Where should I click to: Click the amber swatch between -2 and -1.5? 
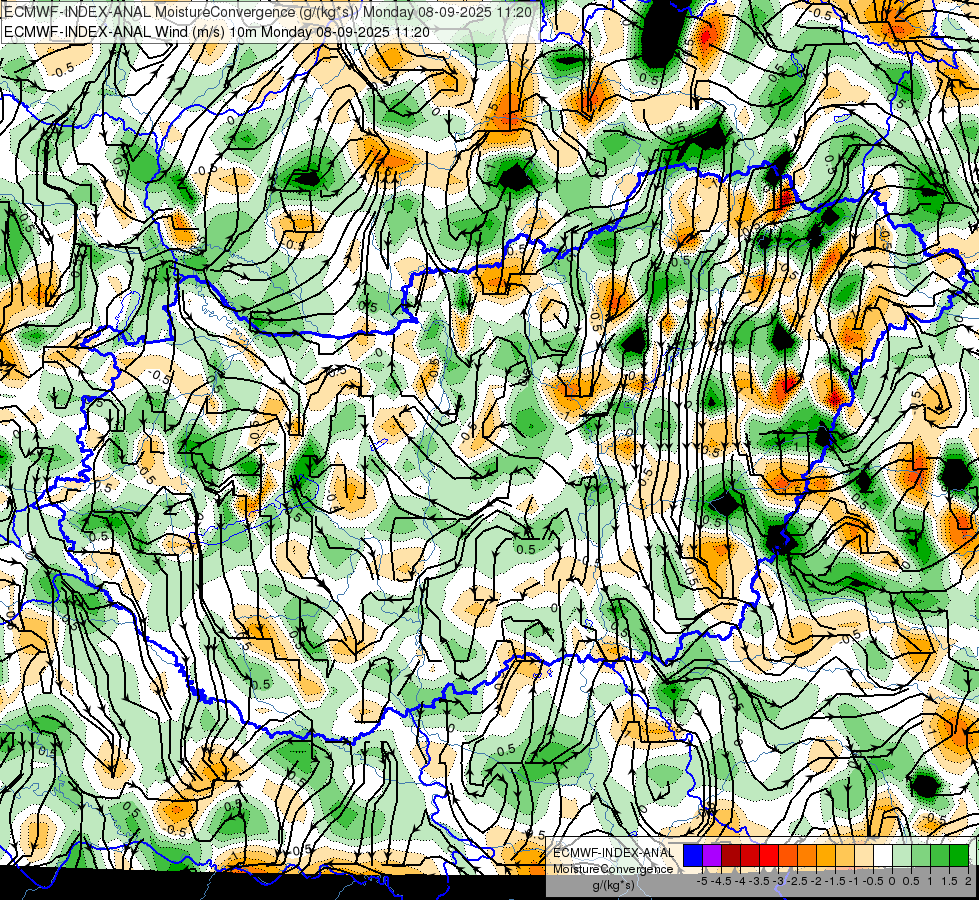[x=826, y=856]
